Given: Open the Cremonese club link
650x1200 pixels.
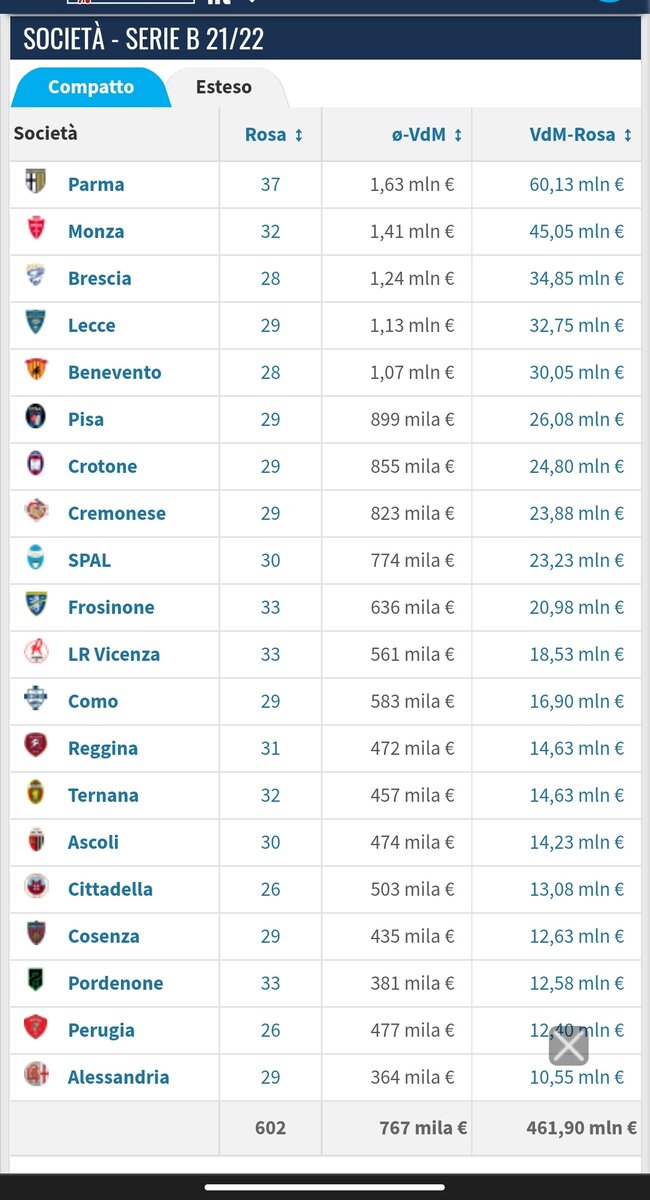Looking at the screenshot, I should click(x=117, y=513).
